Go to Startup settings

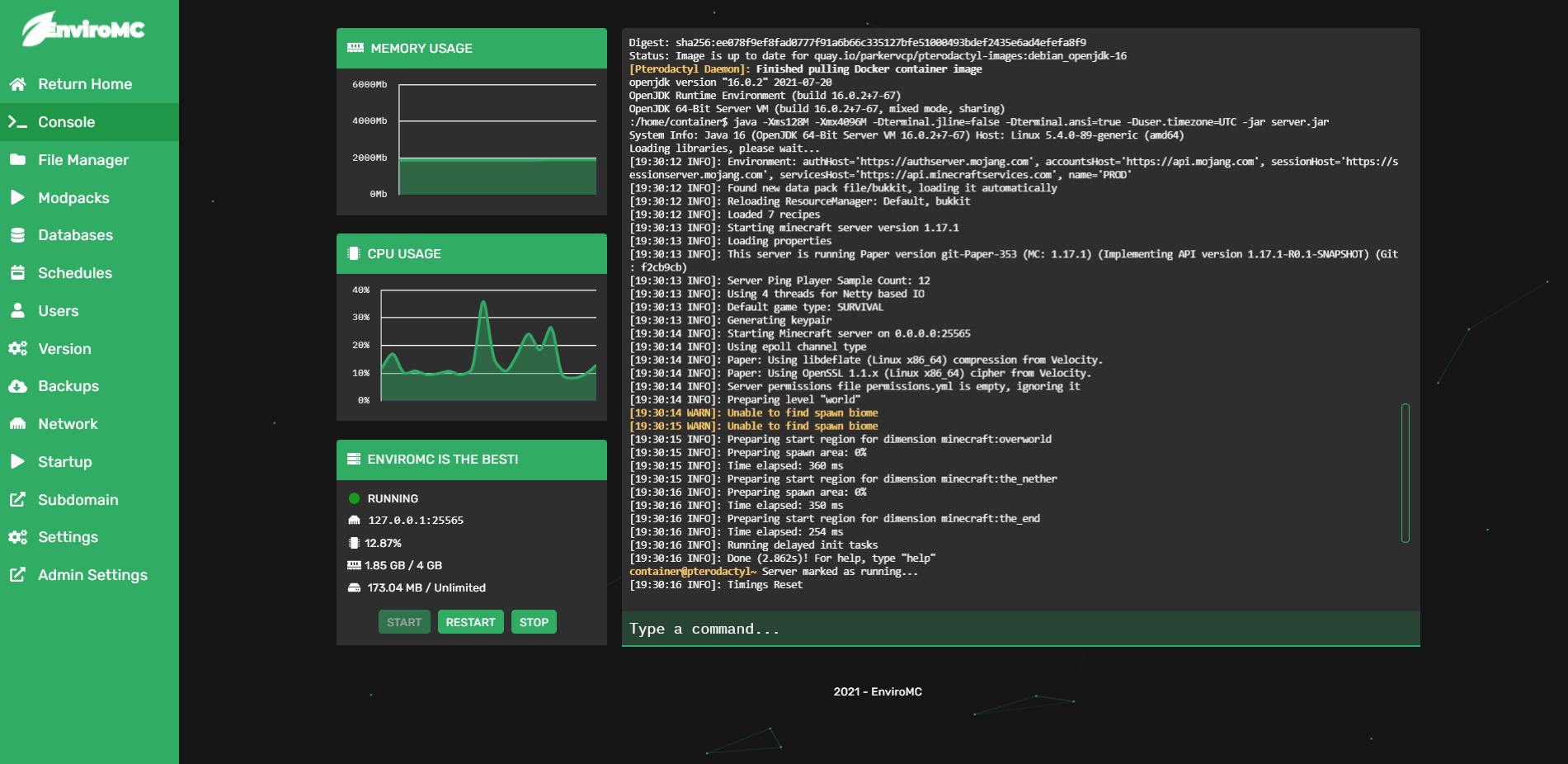pyautogui.click(x=64, y=462)
